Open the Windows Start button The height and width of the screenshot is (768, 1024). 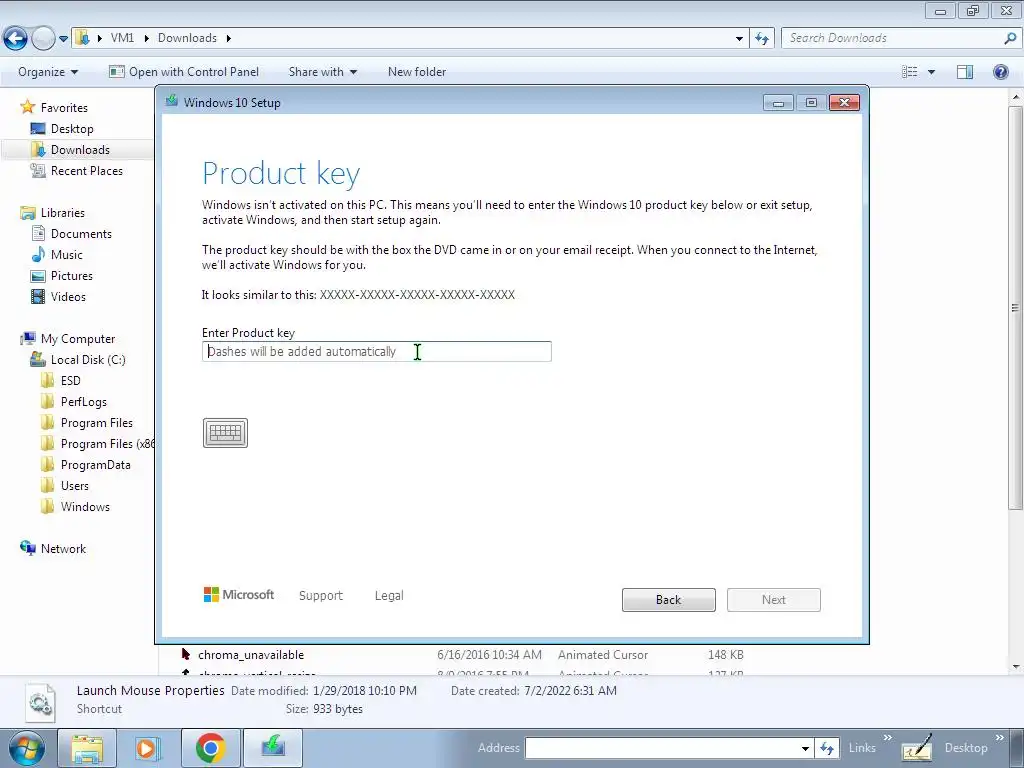tap(26, 748)
